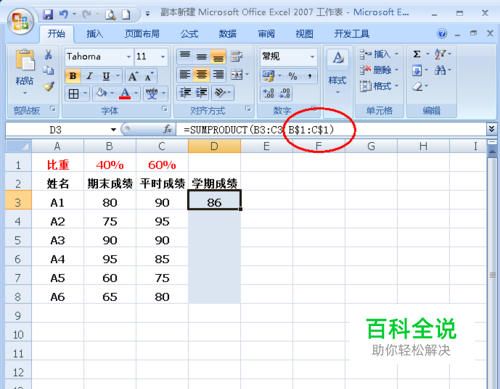Image resolution: width=500 pixels, height=389 pixels.
Task: Apply percent style
Action: coord(293,76)
